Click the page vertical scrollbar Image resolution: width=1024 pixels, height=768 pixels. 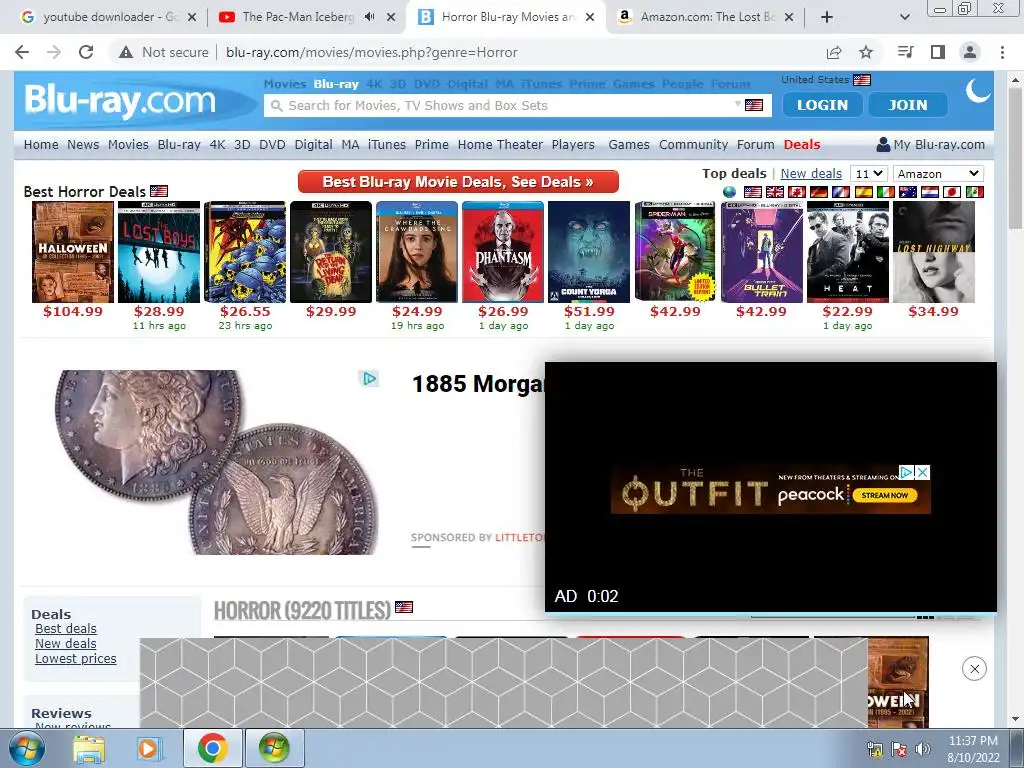pyautogui.click(x=1015, y=157)
